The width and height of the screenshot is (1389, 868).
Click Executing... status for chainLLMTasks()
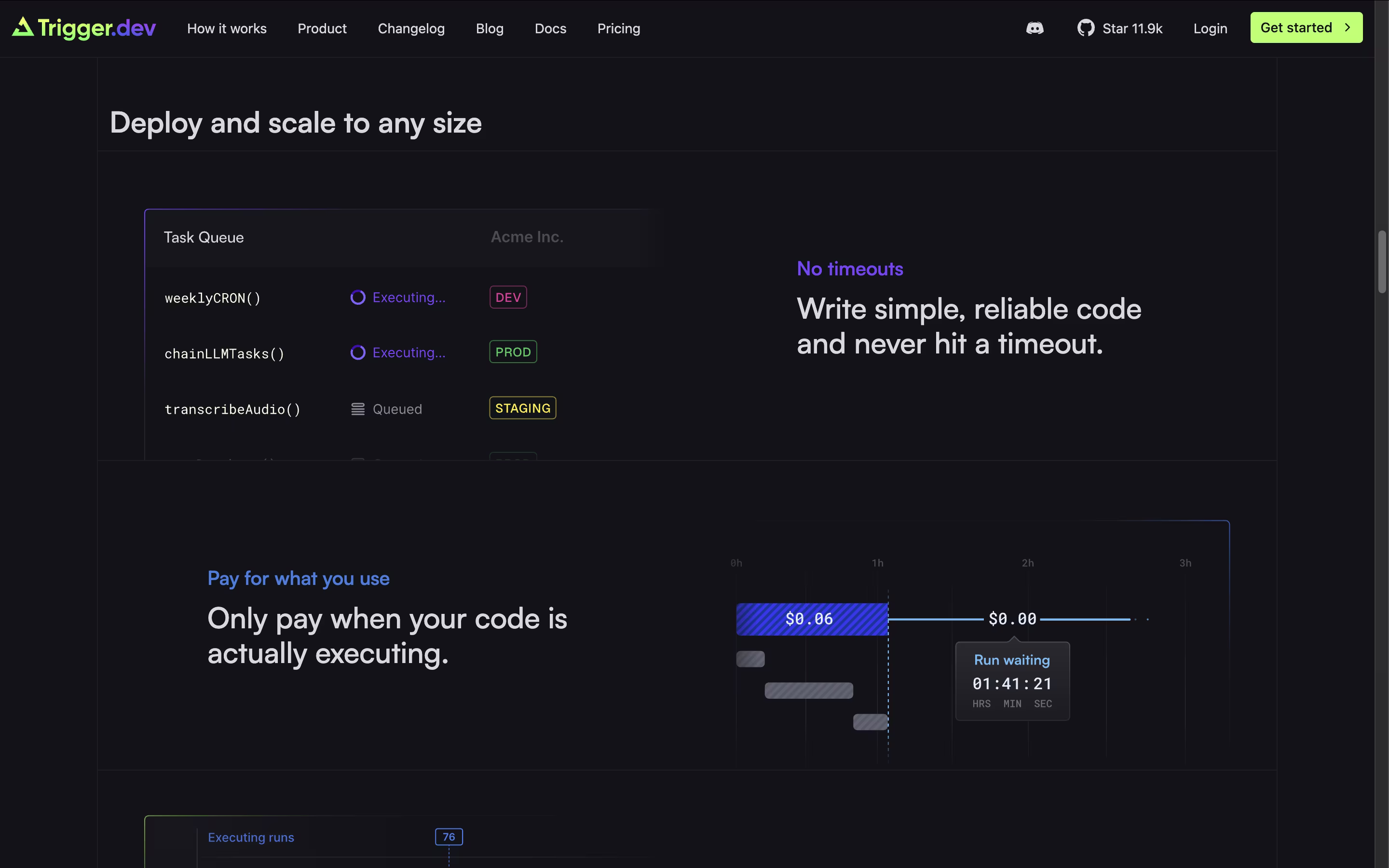409,353
